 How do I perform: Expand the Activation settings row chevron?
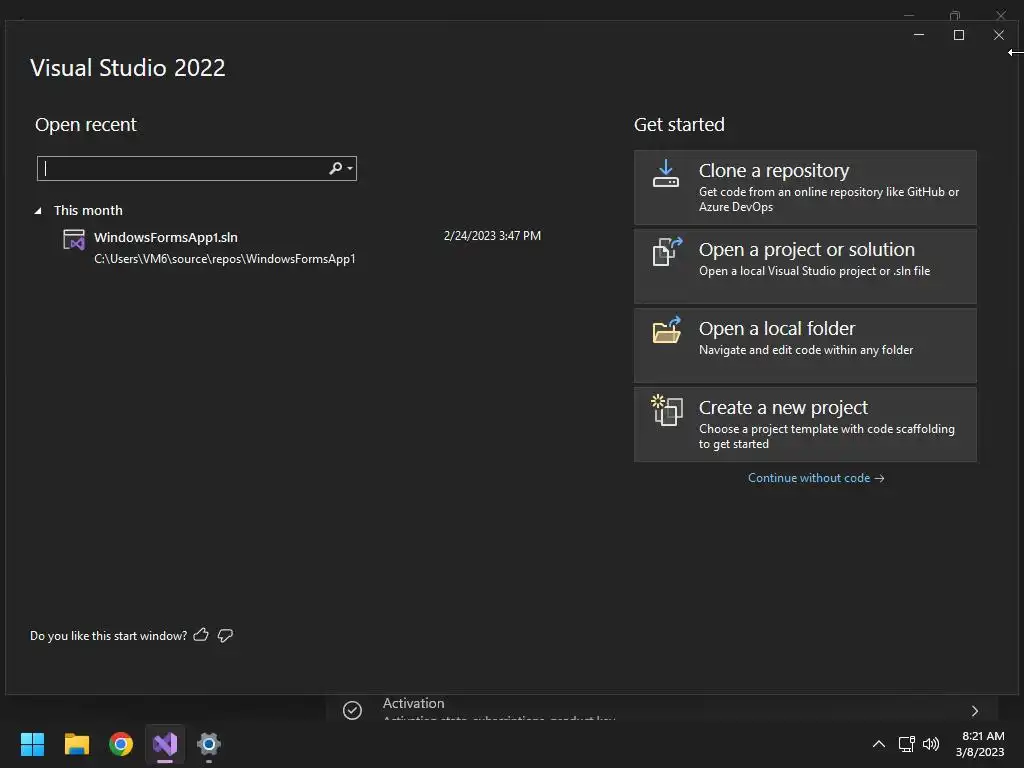[x=975, y=711]
